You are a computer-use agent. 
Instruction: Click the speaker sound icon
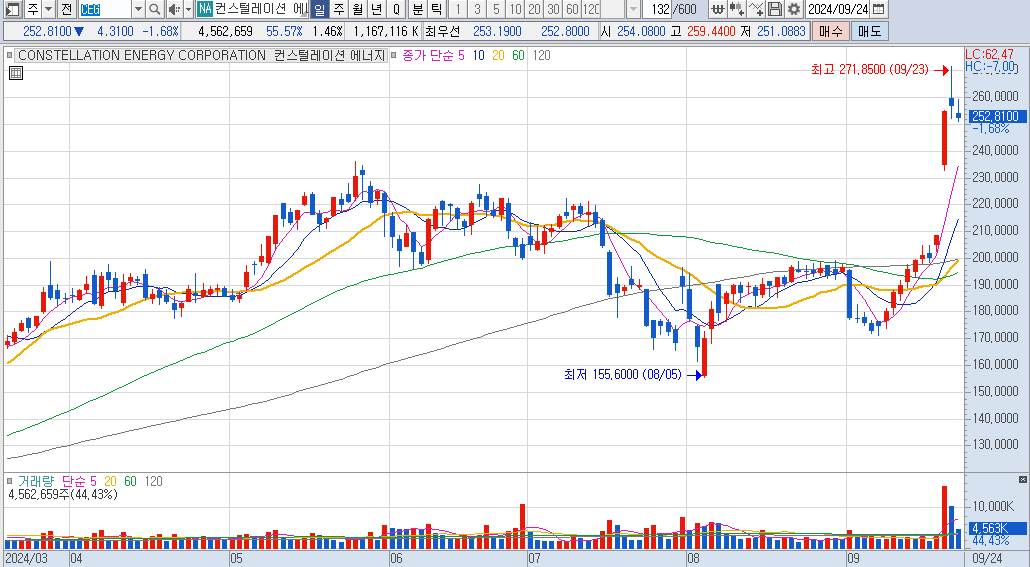point(173,9)
